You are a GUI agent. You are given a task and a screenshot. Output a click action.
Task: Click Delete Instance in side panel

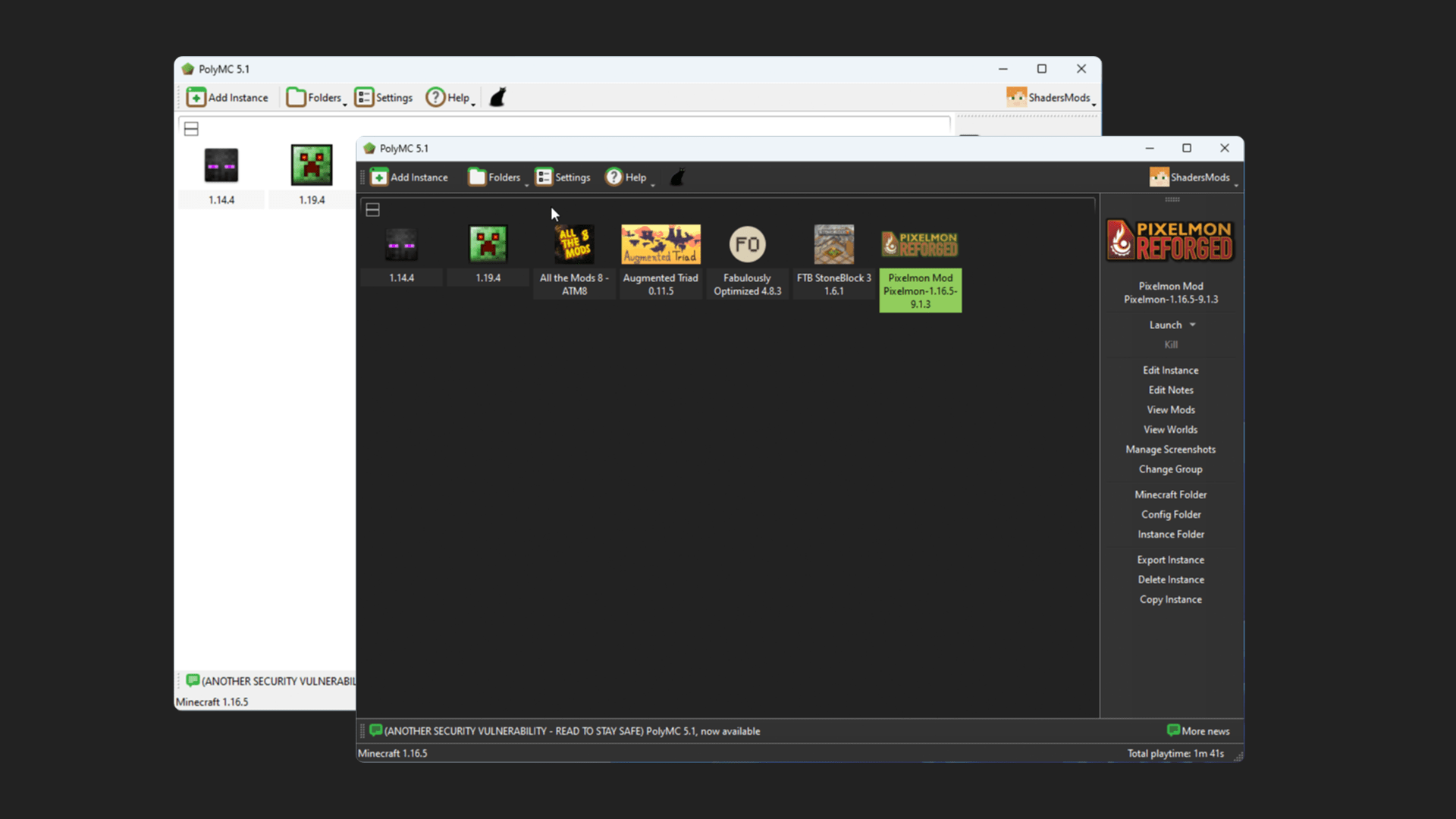(1170, 580)
